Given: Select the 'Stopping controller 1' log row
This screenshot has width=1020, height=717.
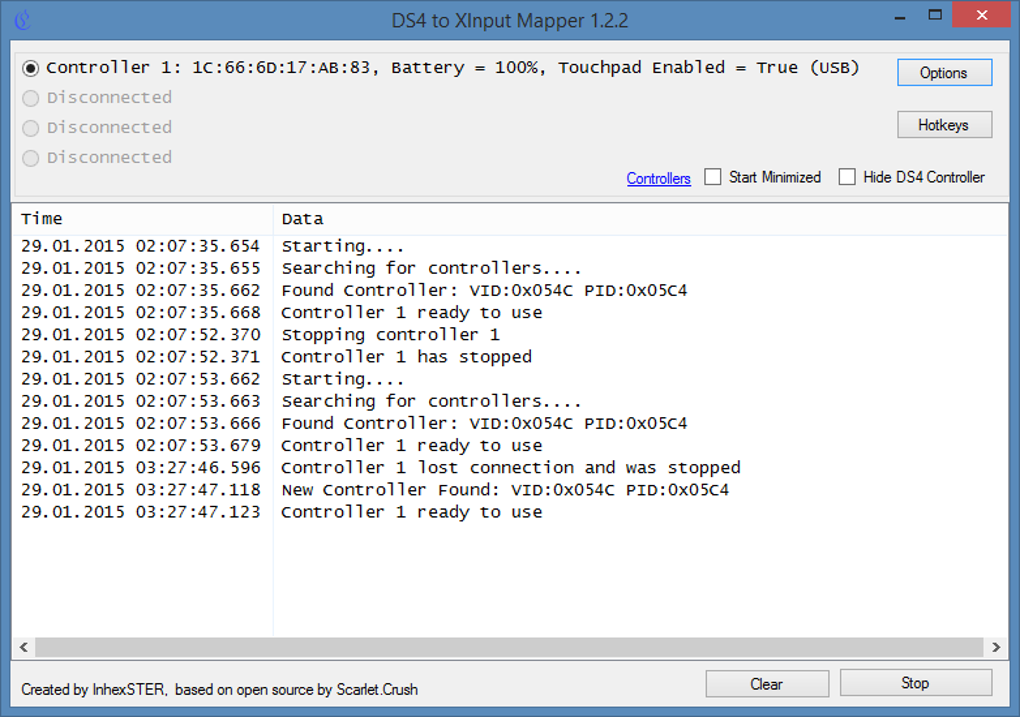Looking at the screenshot, I should tap(390, 335).
